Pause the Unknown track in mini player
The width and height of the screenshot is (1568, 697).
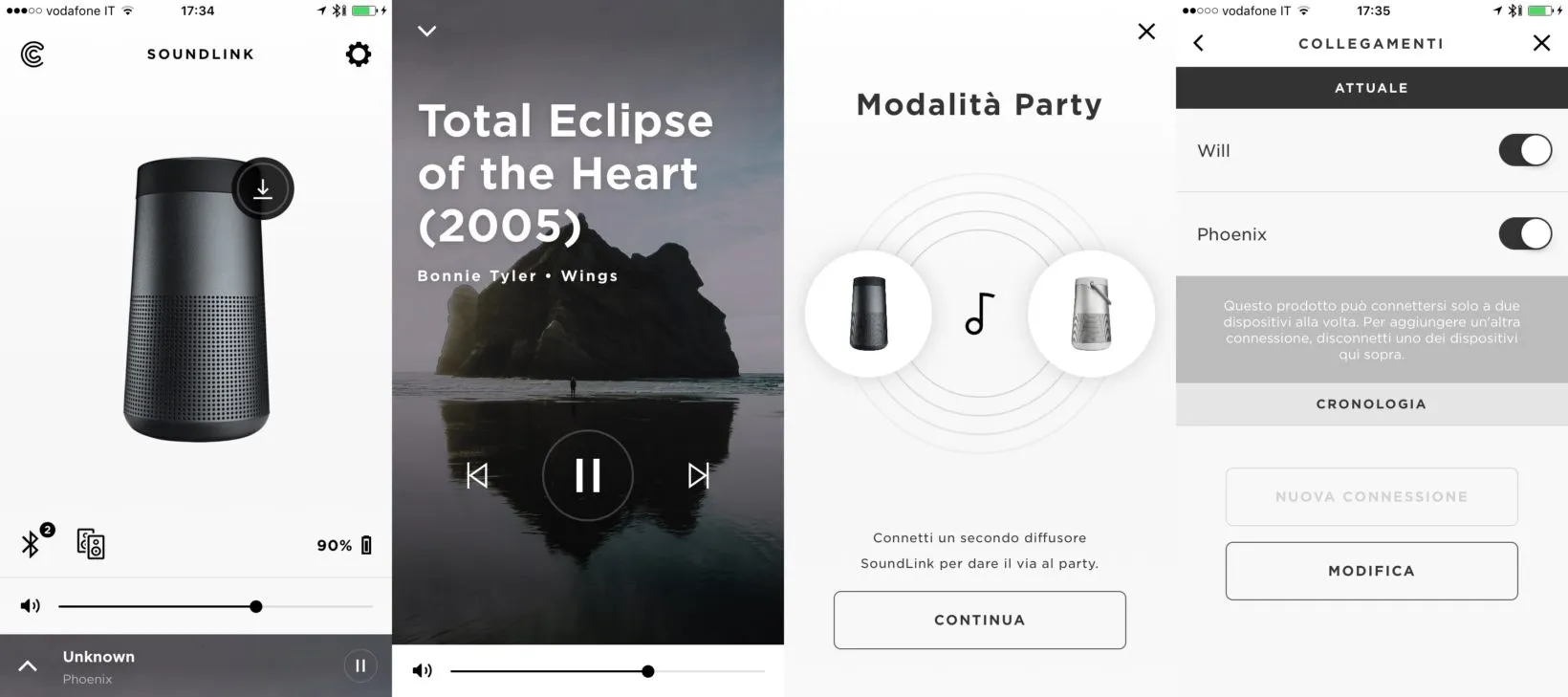coord(360,666)
